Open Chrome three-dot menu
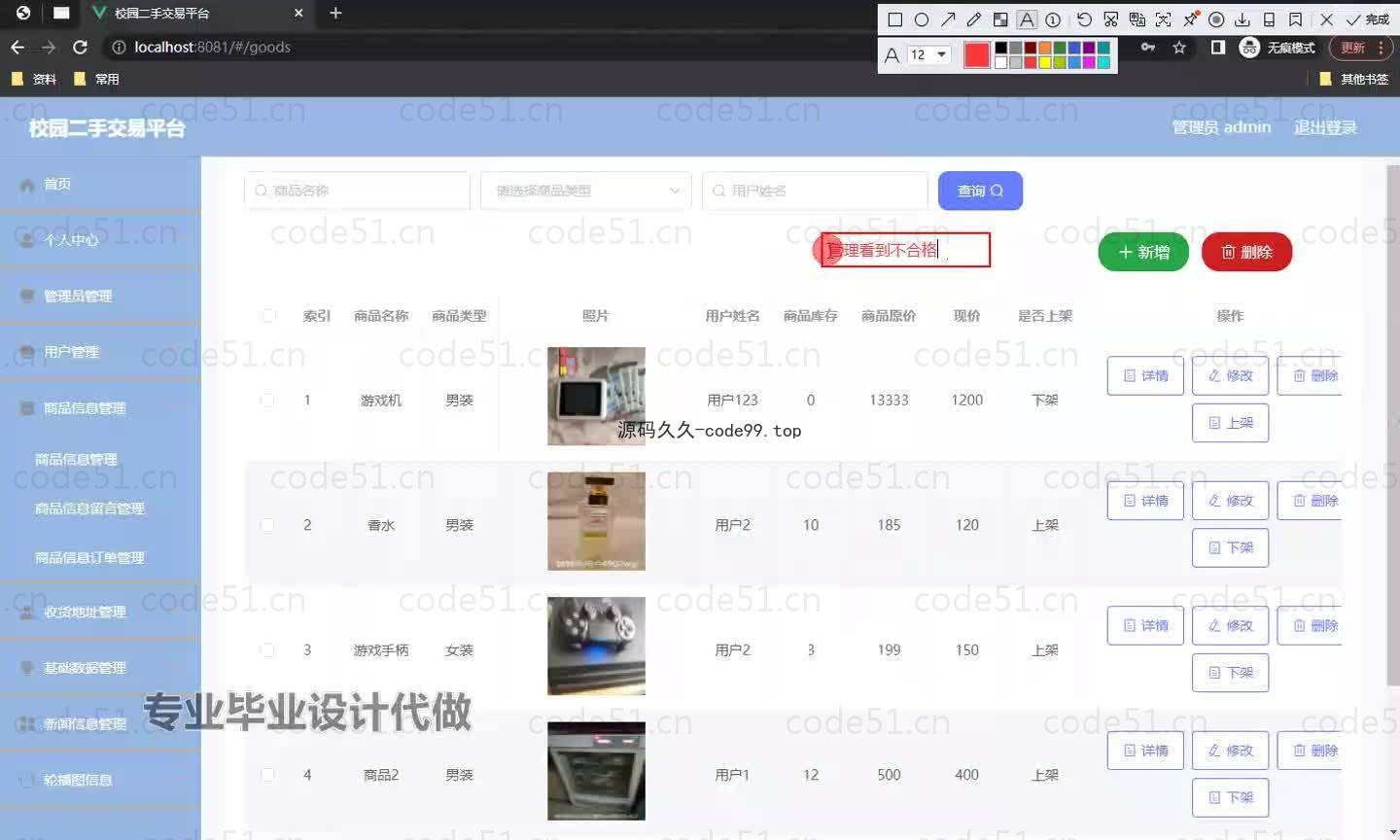This screenshot has height=840, width=1400. coord(1381,47)
